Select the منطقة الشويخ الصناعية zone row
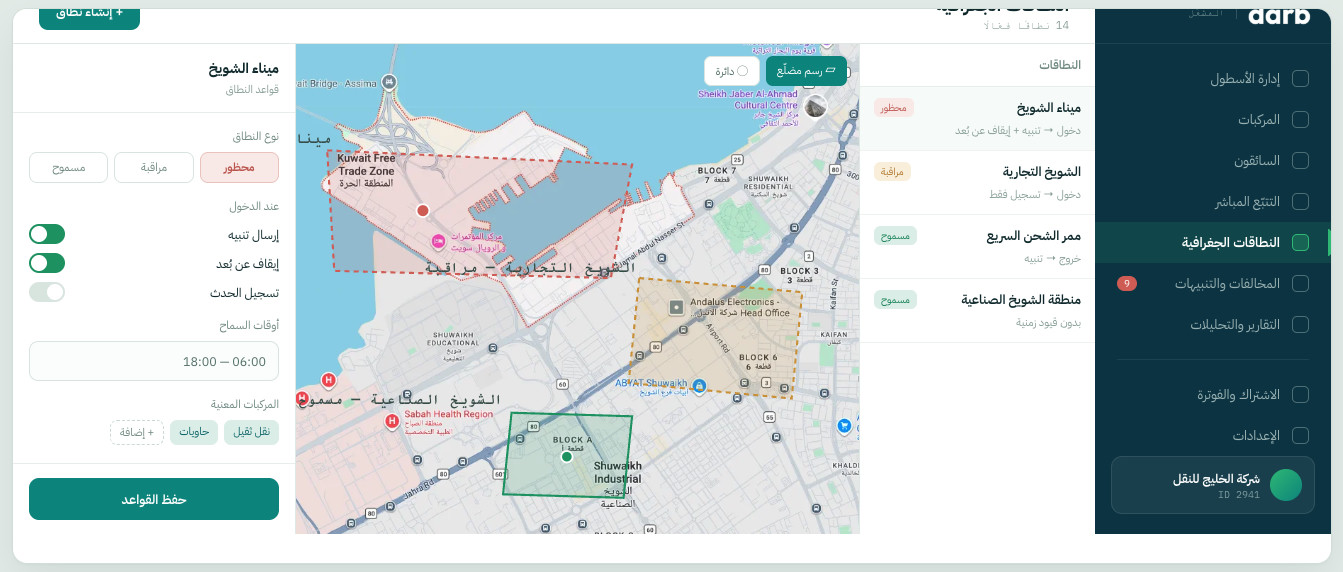 coord(977,310)
